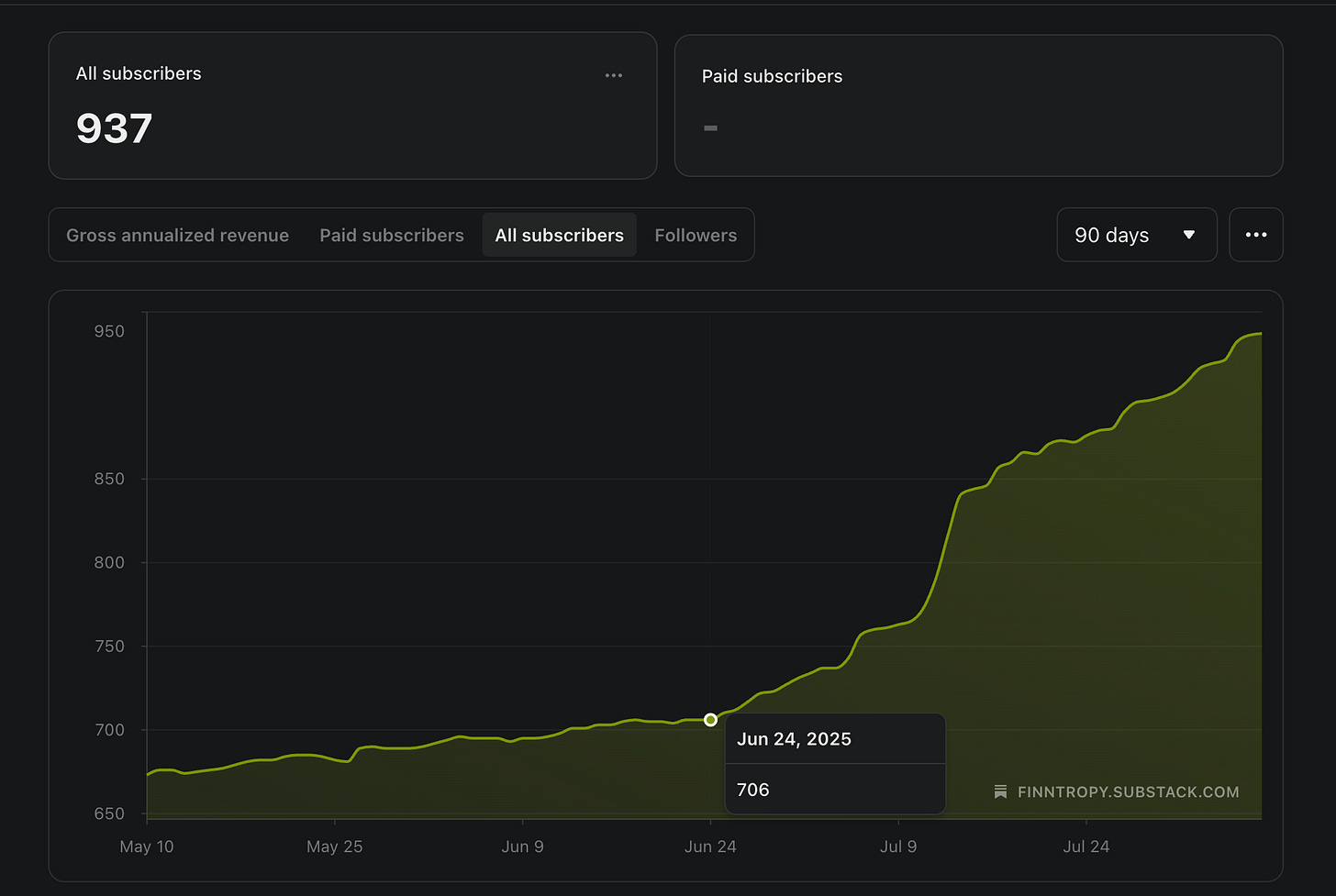
Task: Click the 950 y-axis label
Action: 109,331
